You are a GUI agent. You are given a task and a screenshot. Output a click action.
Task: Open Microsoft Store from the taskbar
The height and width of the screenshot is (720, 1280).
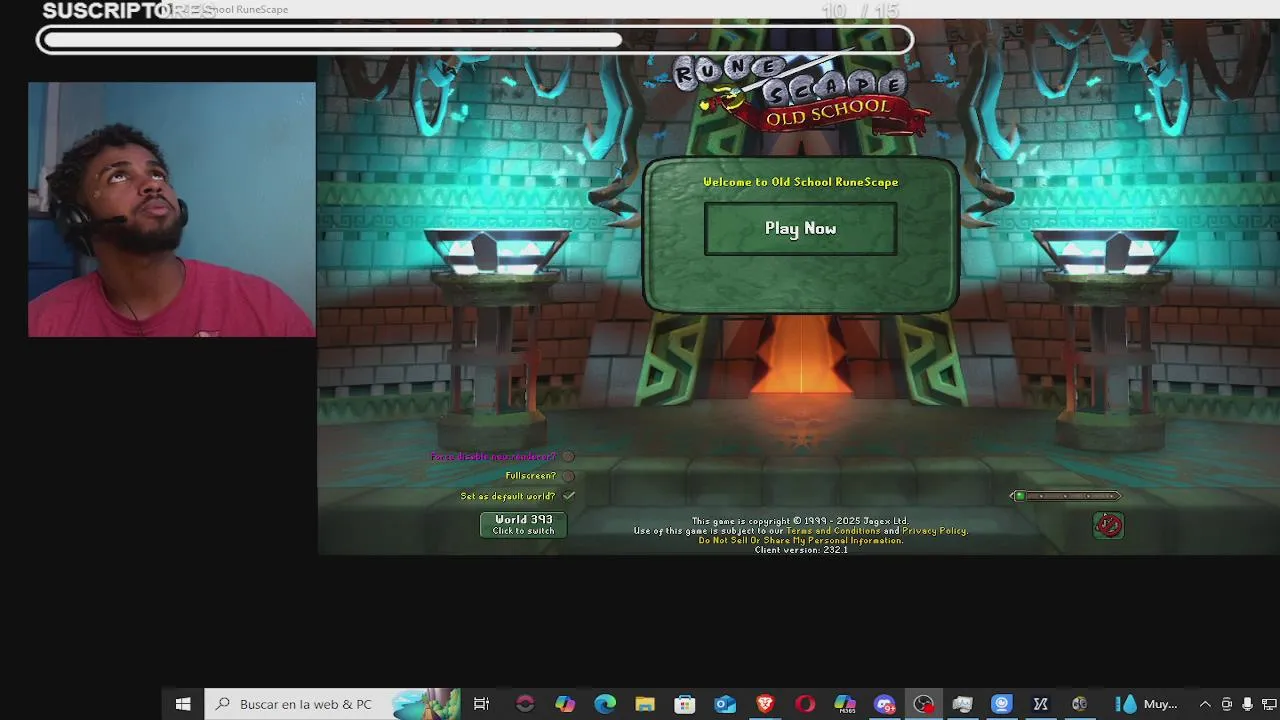pyautogui.click(x=685, y=704)
